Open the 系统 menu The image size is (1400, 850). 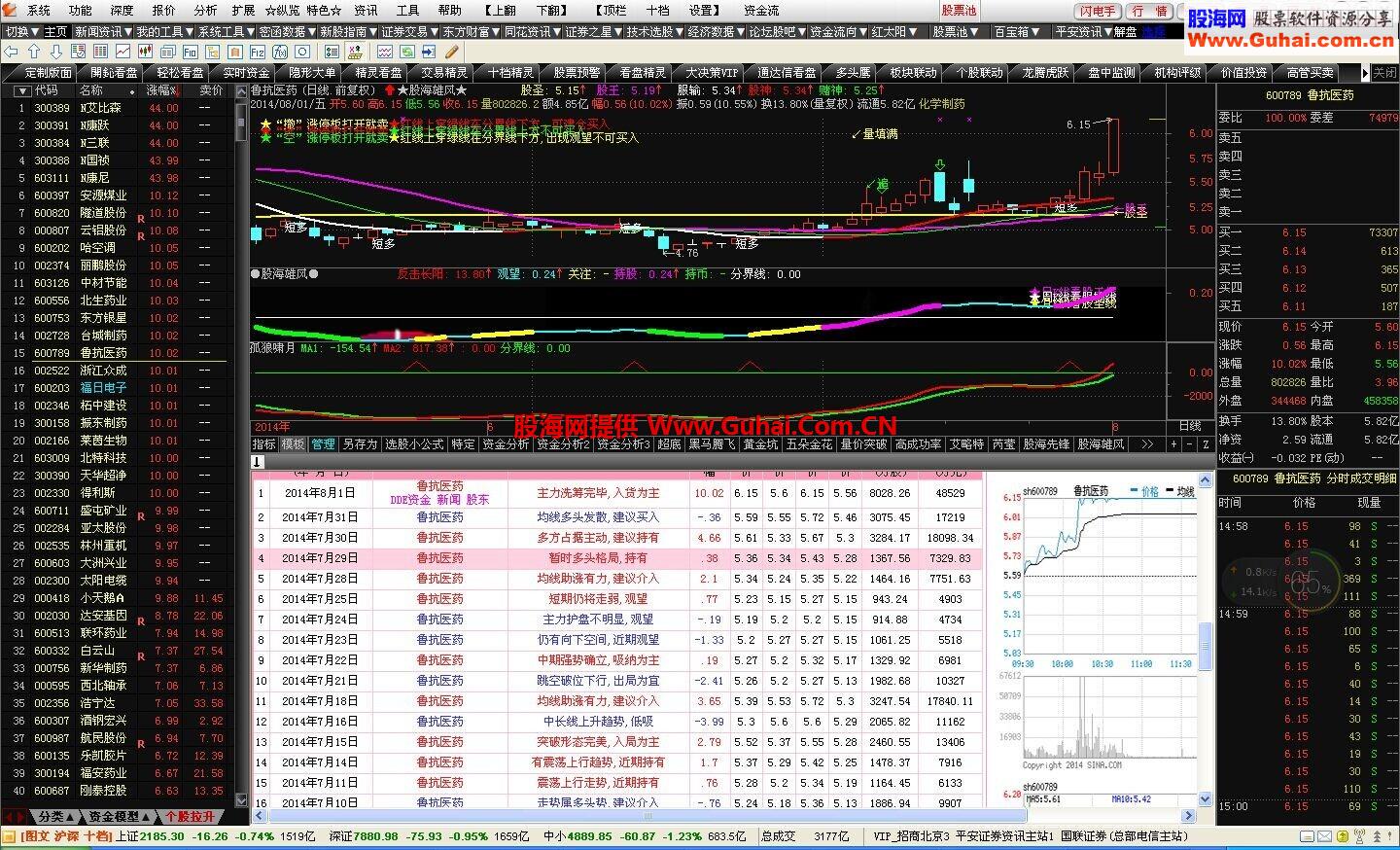pos(38,11)
